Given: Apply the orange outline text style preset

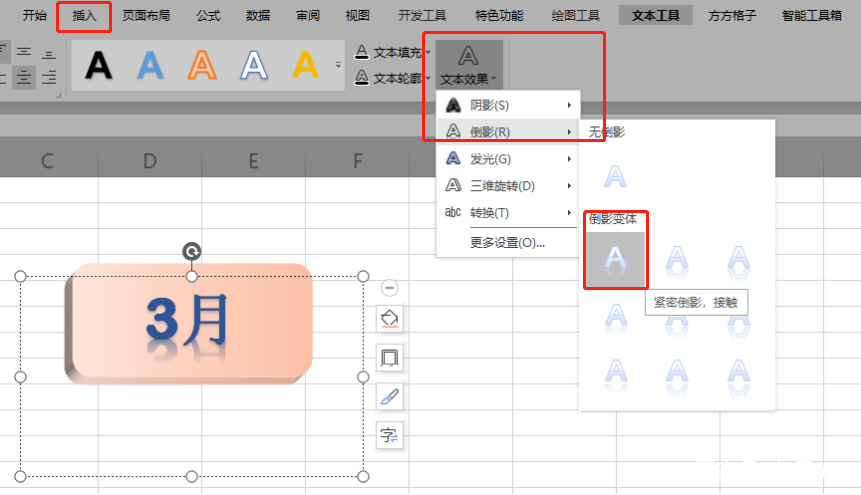Looking at the screenshot, I should (202, 65).
